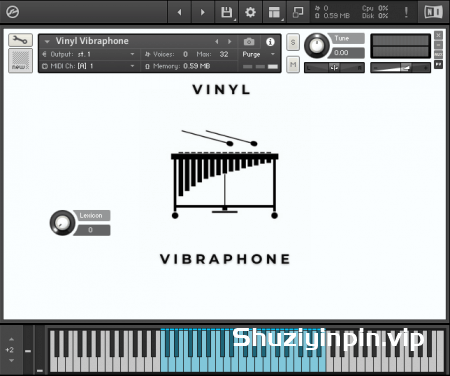Viewport: 450px width, 376px height.
Task: Go to the next instrument preset arrow
Action: 229,42
